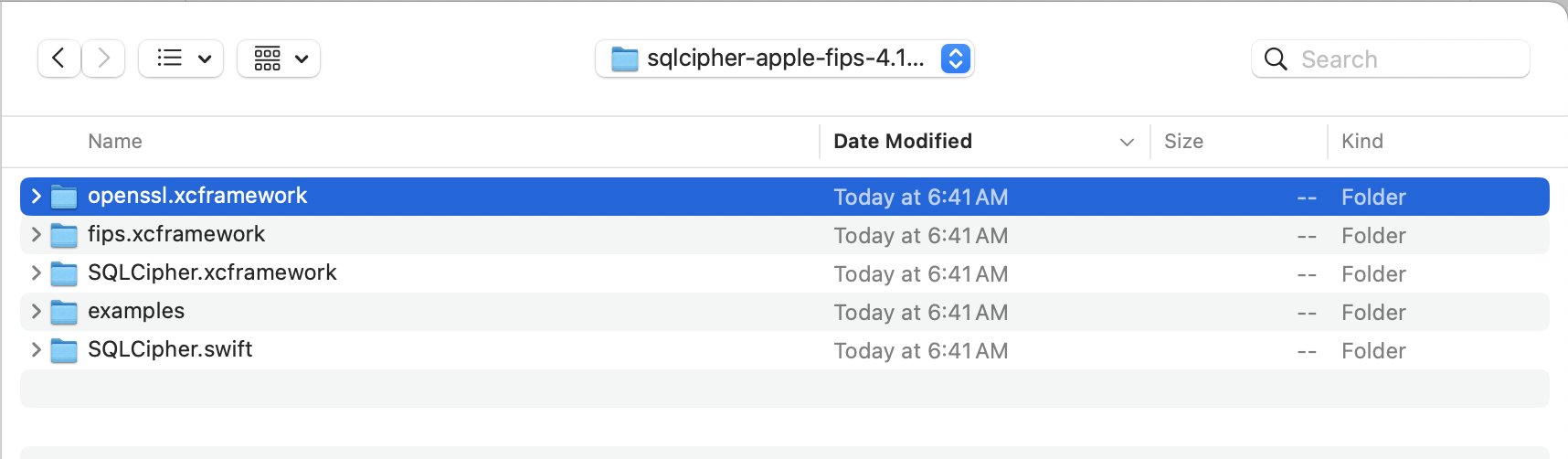Toggle the Date Modified sort direction chevron
This screenshot has height=459, width=1568.
(1127, 143)
